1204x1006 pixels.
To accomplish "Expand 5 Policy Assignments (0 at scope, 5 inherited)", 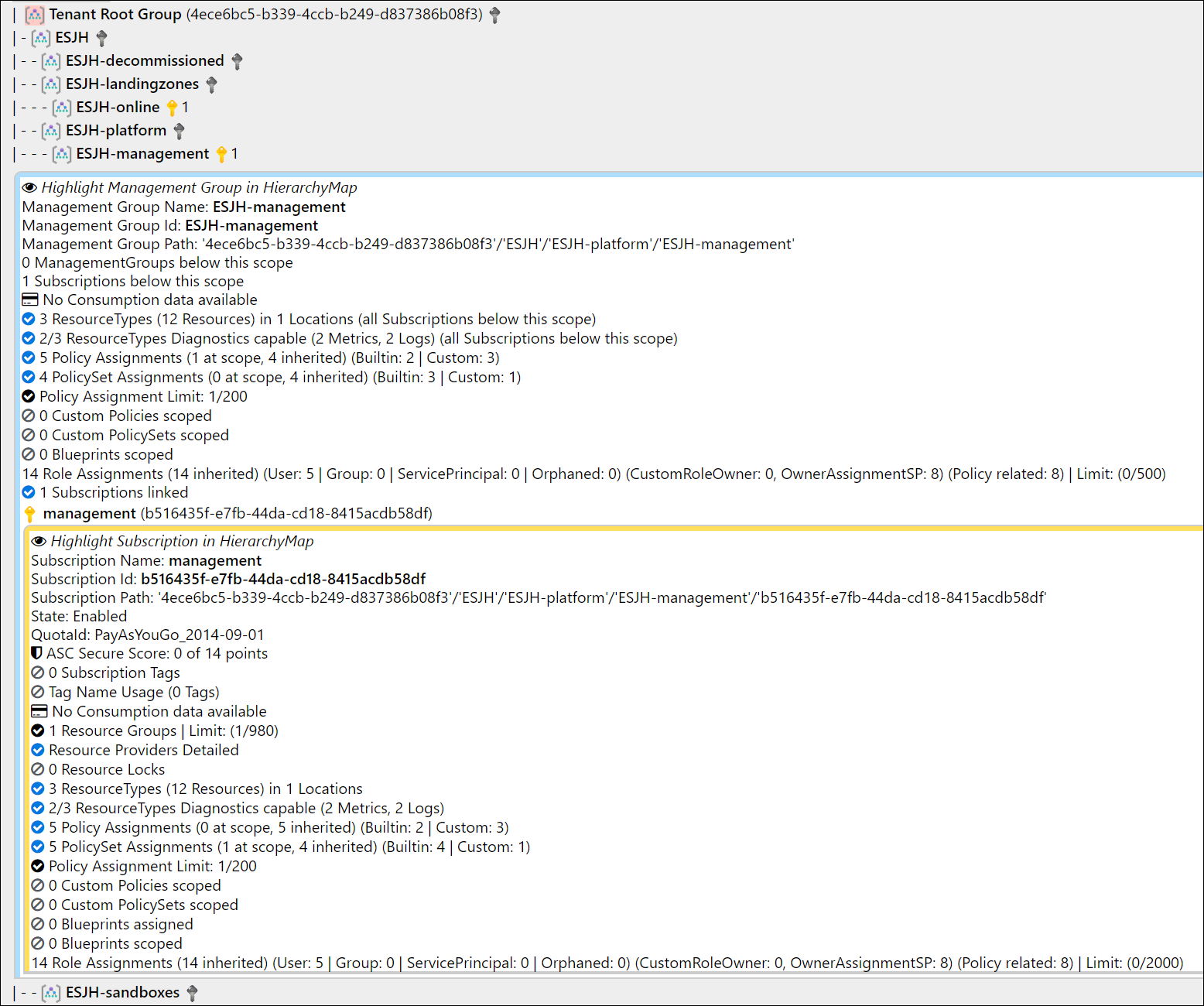I will pyautogui.click(x=270, y=827).
